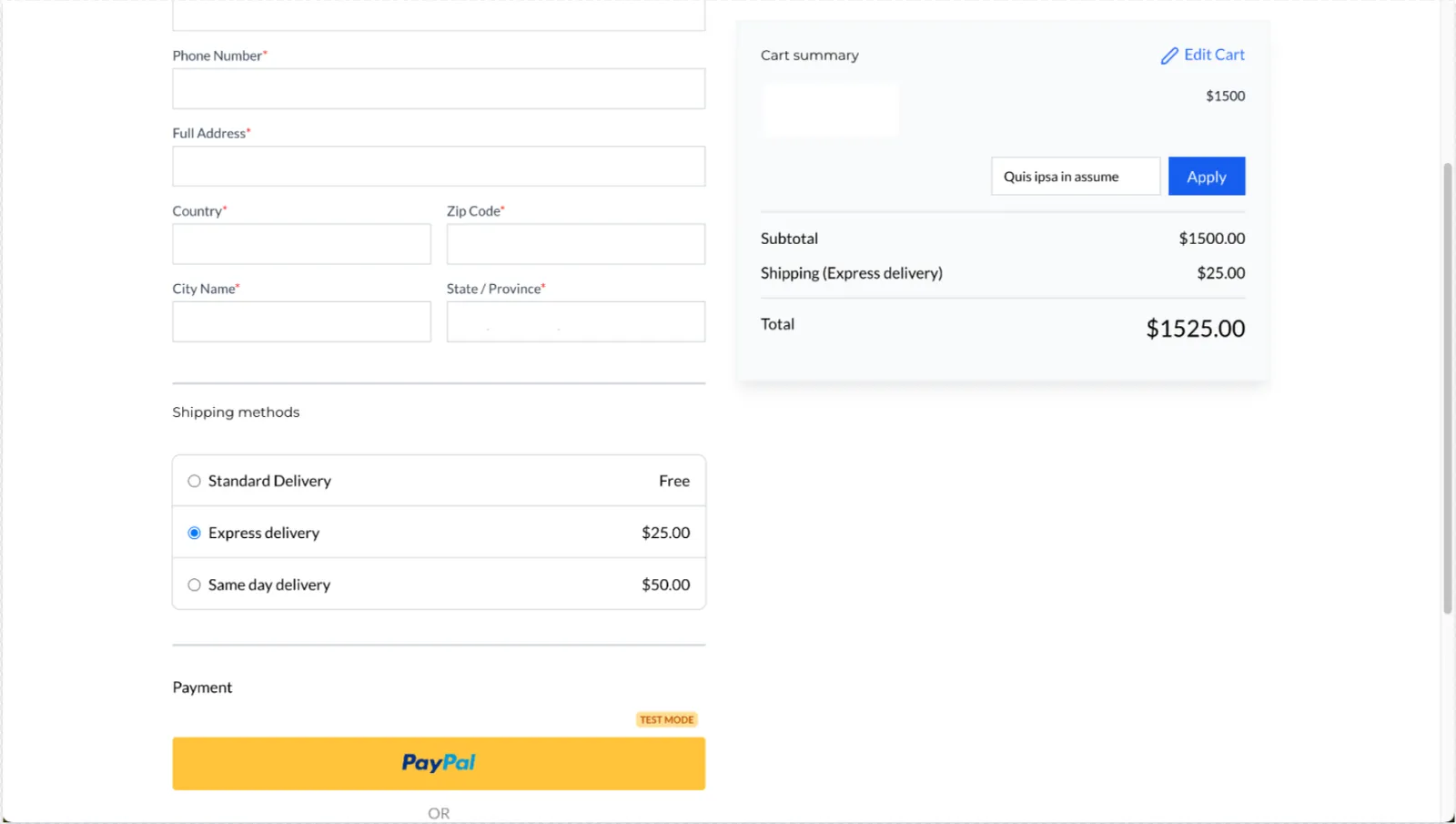The width and height of the screenshot is (1456, 824).
Task: Click the Standard Delivery Free row
Action: point(439,481)
